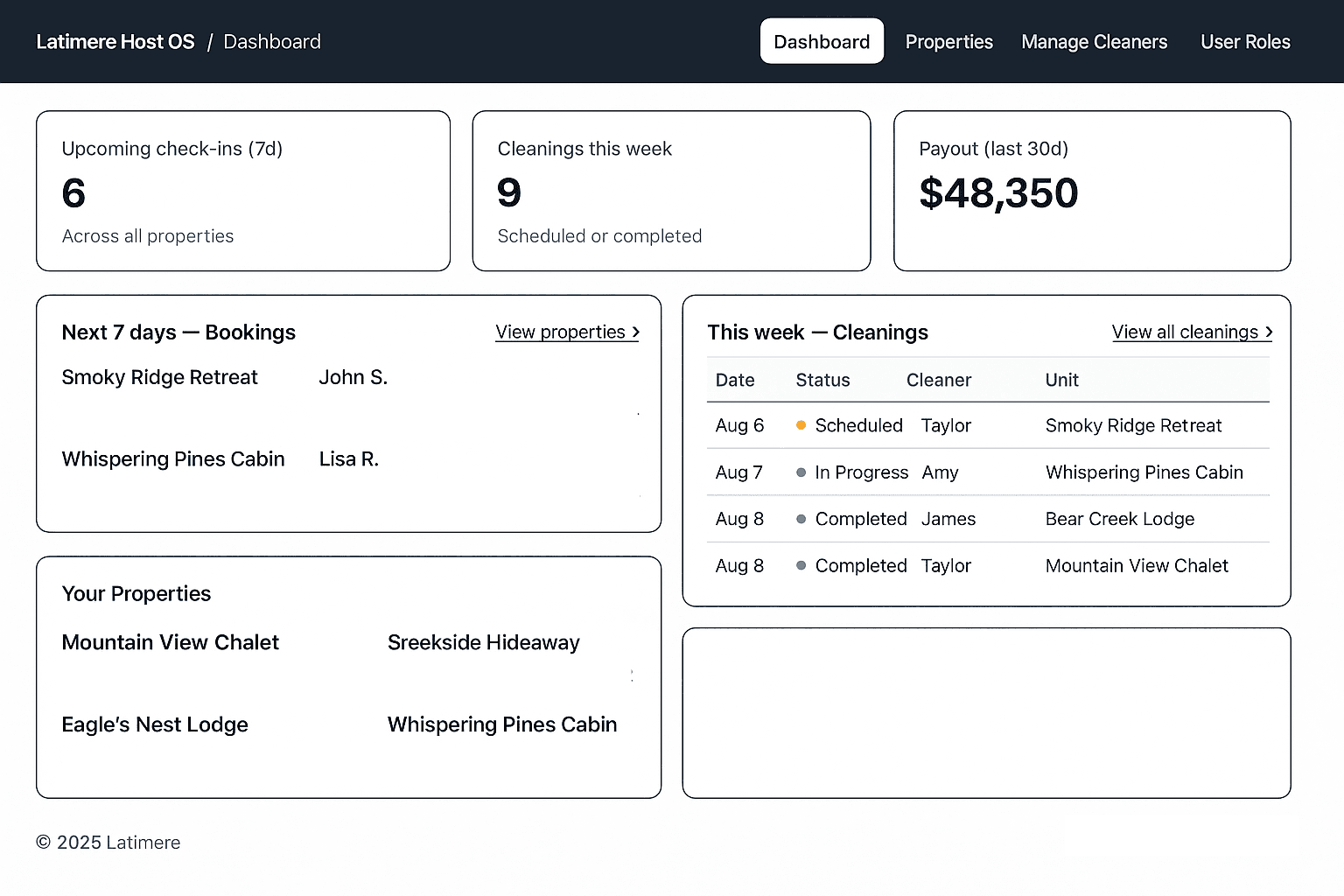Open the Dashboard tab in navigation
Viewport: 1344px width, 896px height.
pyautogui.click(x=822, y=41)
